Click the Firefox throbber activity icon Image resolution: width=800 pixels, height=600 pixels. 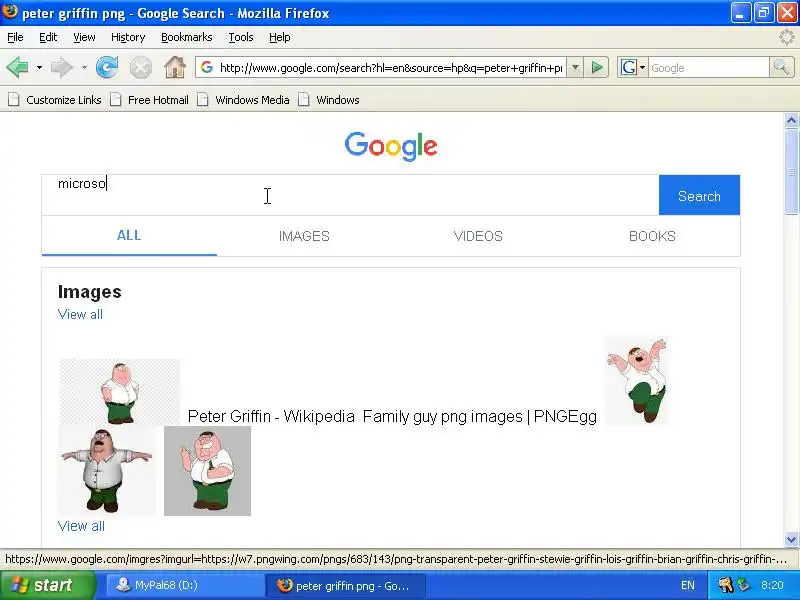click(x=788, y=37)
